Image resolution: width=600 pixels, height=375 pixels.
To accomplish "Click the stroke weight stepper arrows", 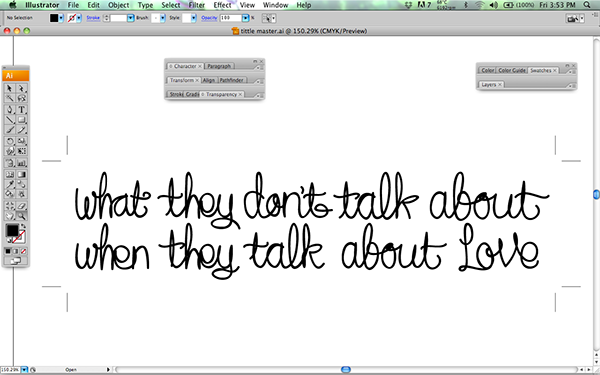I will 107,18.
